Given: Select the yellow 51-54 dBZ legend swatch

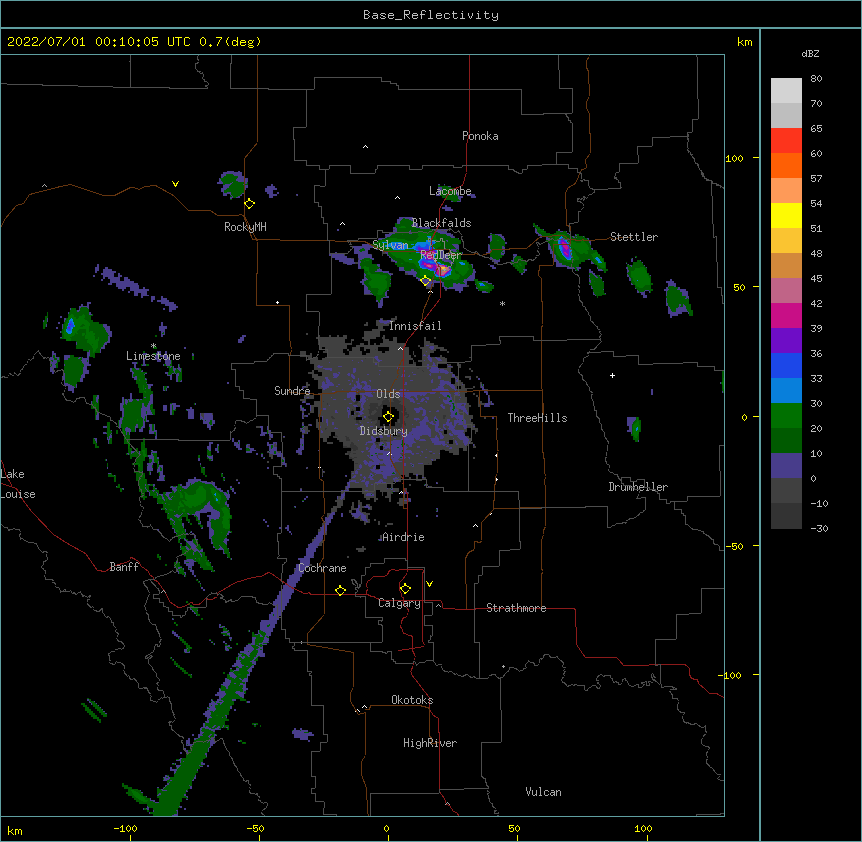Looking at the screenshot, I should tap(786, 215).
